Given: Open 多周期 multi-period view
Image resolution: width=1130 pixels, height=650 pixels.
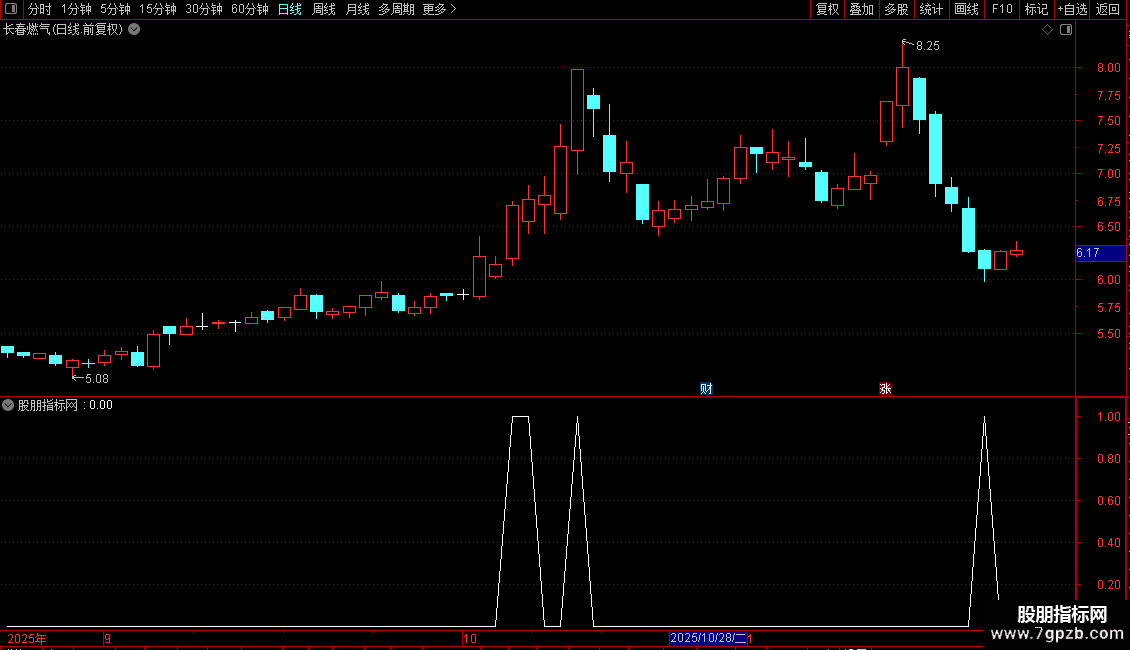Looking at the screenshot, I should pos(396,9).
